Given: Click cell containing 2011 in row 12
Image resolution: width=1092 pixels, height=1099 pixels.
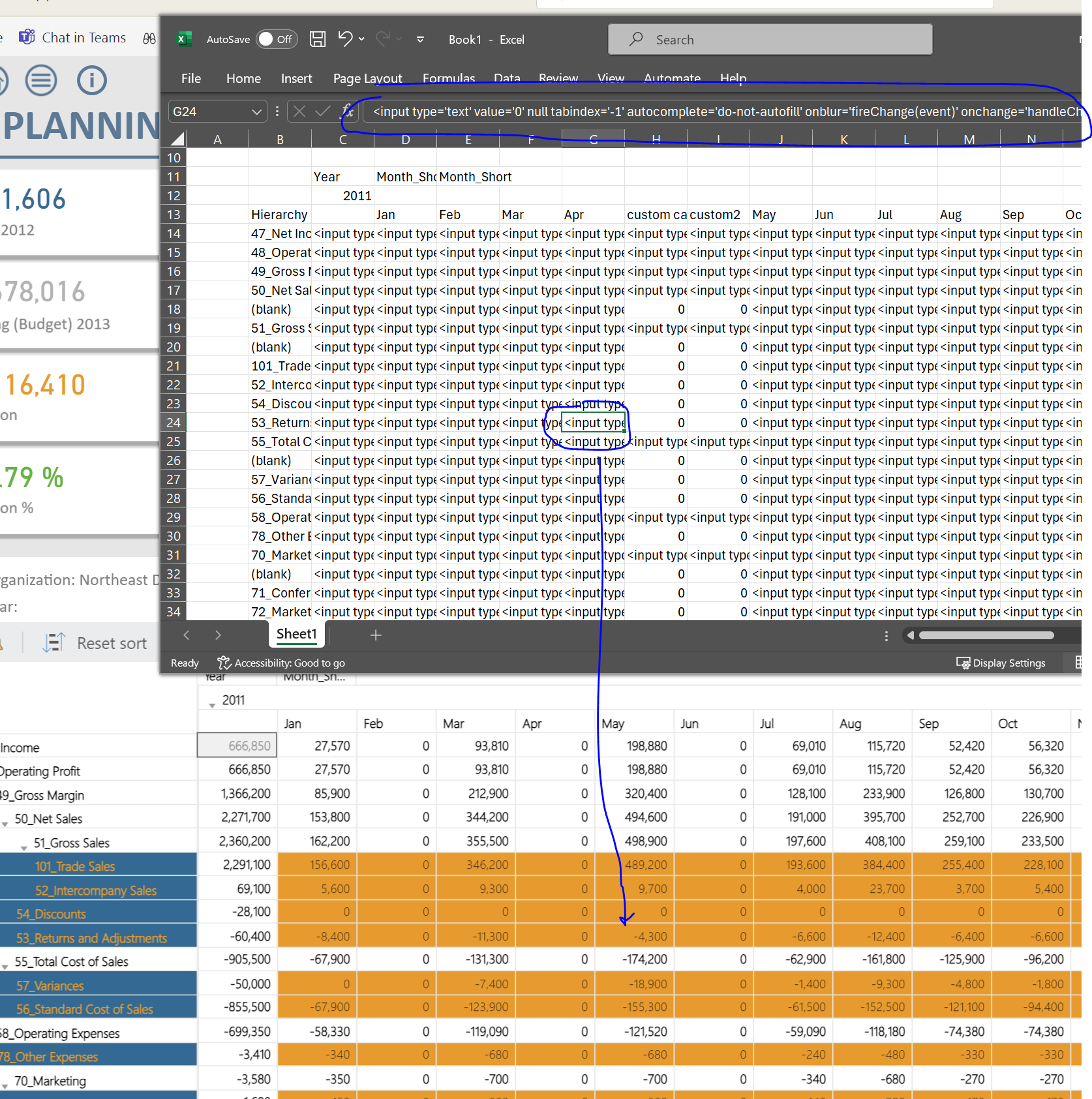Looking at the screenshot, I should point(342,196).
